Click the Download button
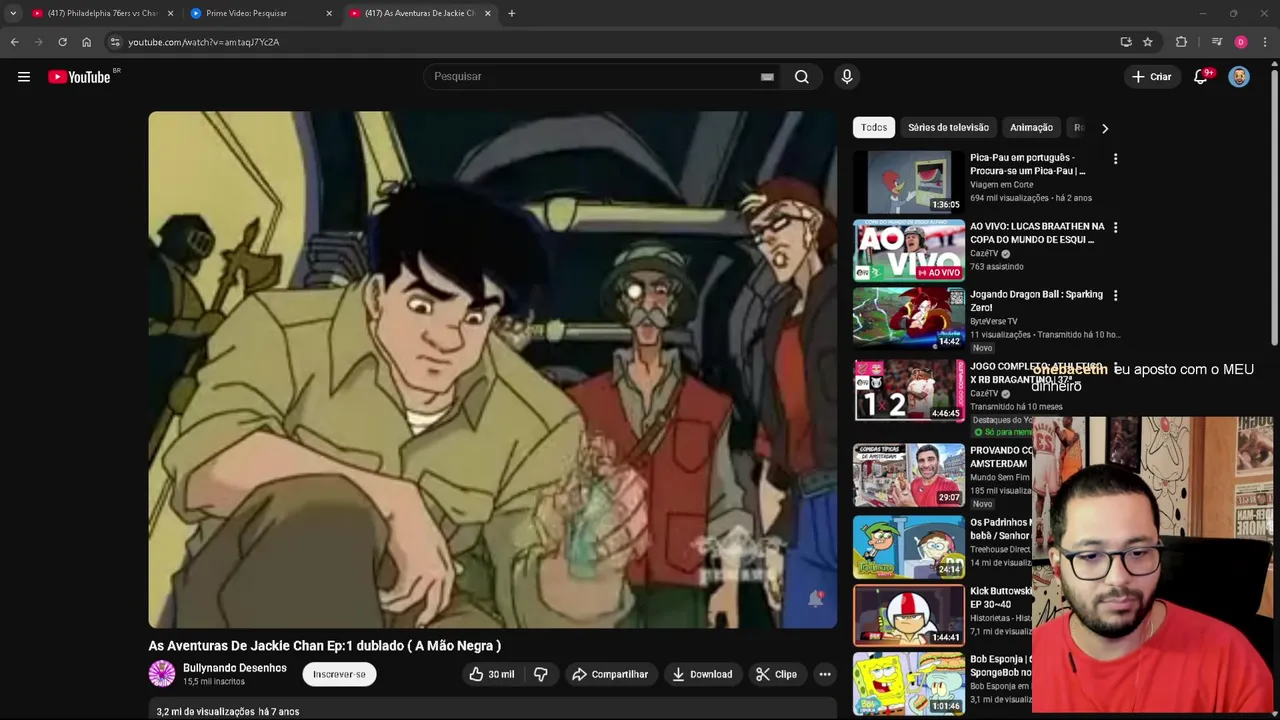 click(702, 674)
